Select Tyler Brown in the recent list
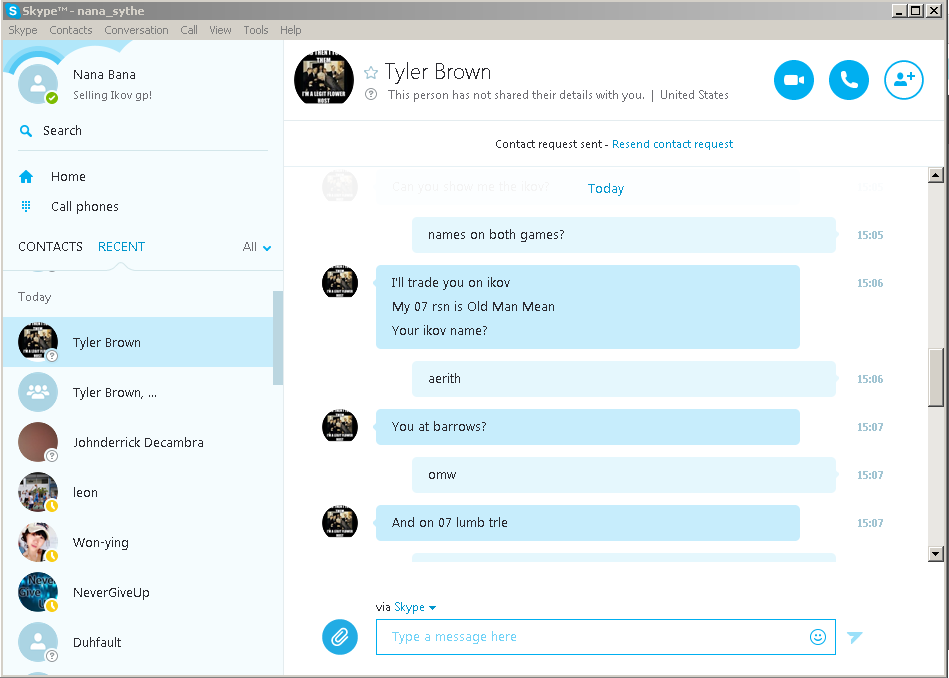 138,342
